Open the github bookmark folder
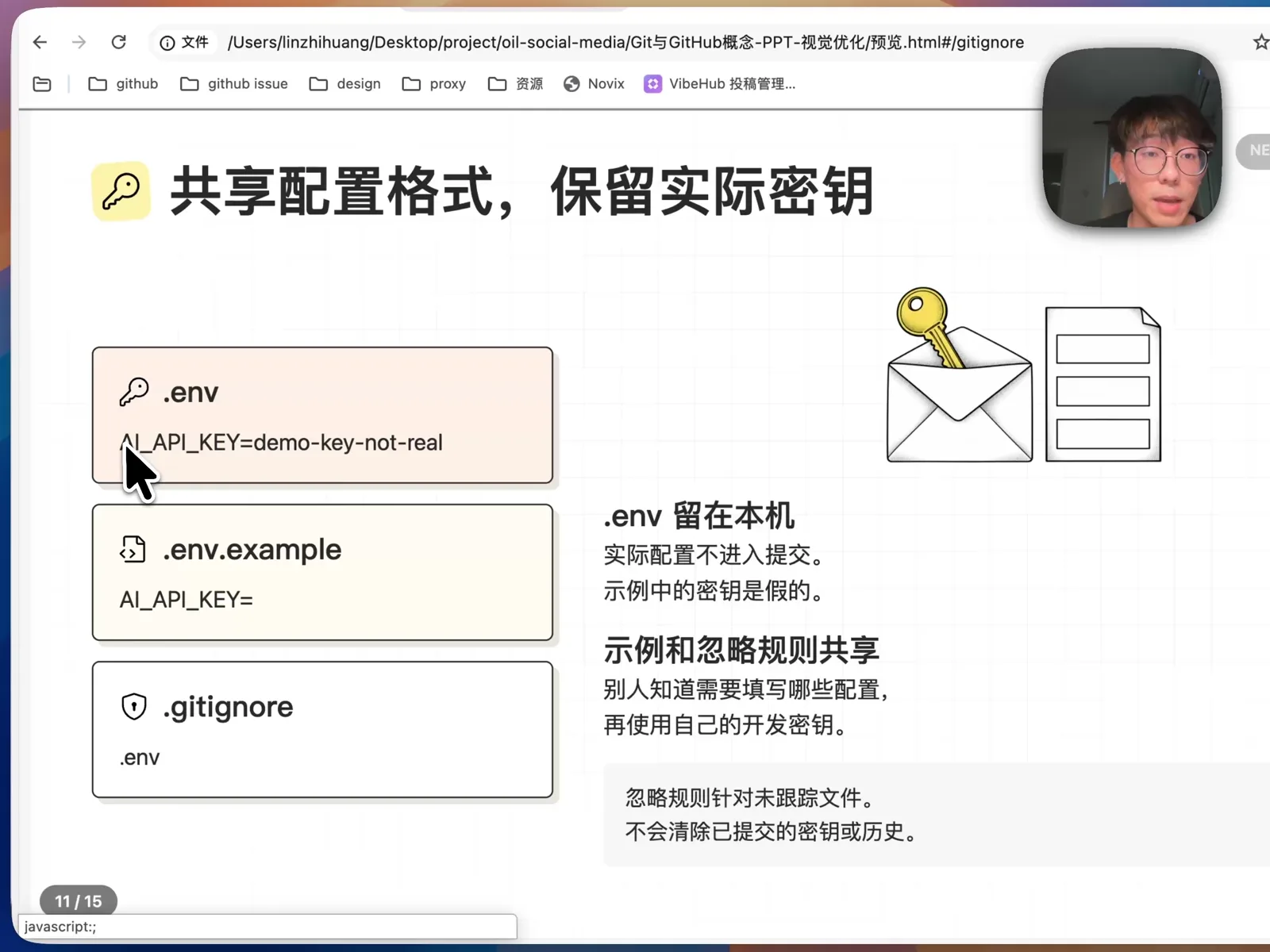This screenshot has width=1270, height=952. click(123, 84)
